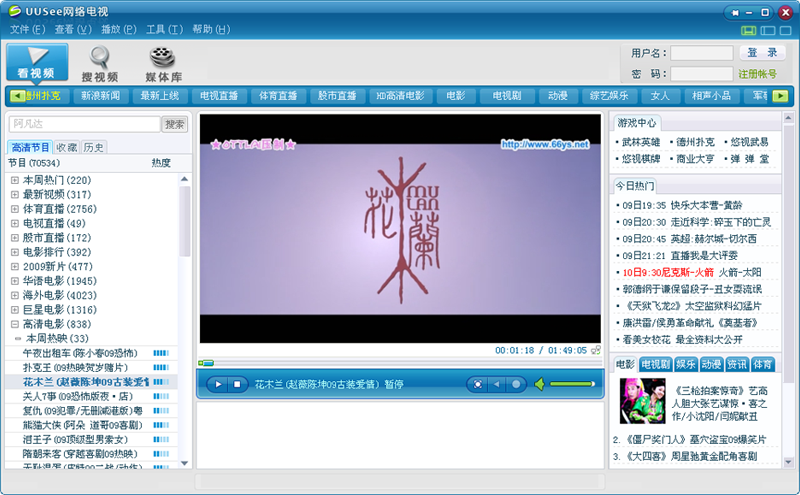Toggle fullscreen video icon
Image resolution: width=800 pixels, height=495 pixels.
477,384
